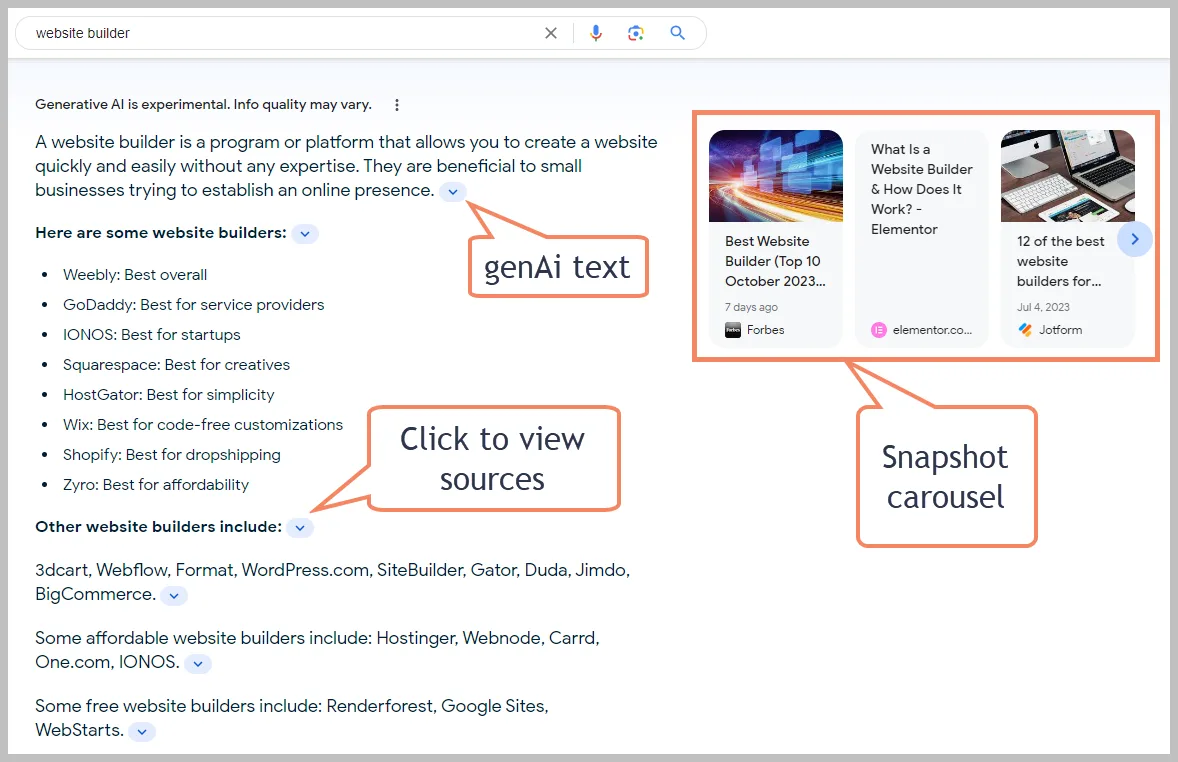Expand sources next to 'Here are some website builders'
Image resolution: width=1178 pixels, height=762 pixels.
pyautogui.click(x=305, y=234)
